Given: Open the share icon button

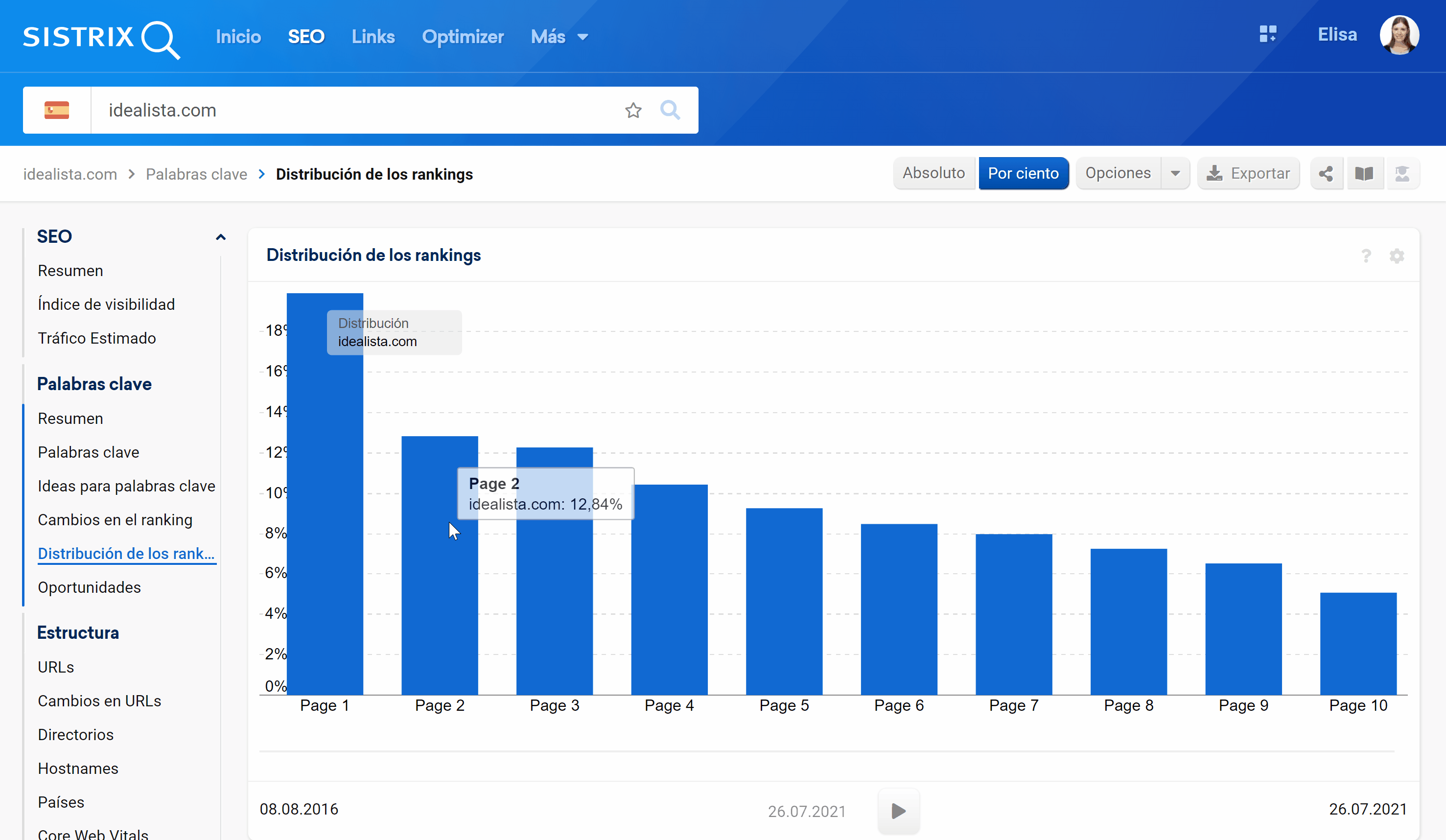Looking at the screenshot, I should 1326,173.
